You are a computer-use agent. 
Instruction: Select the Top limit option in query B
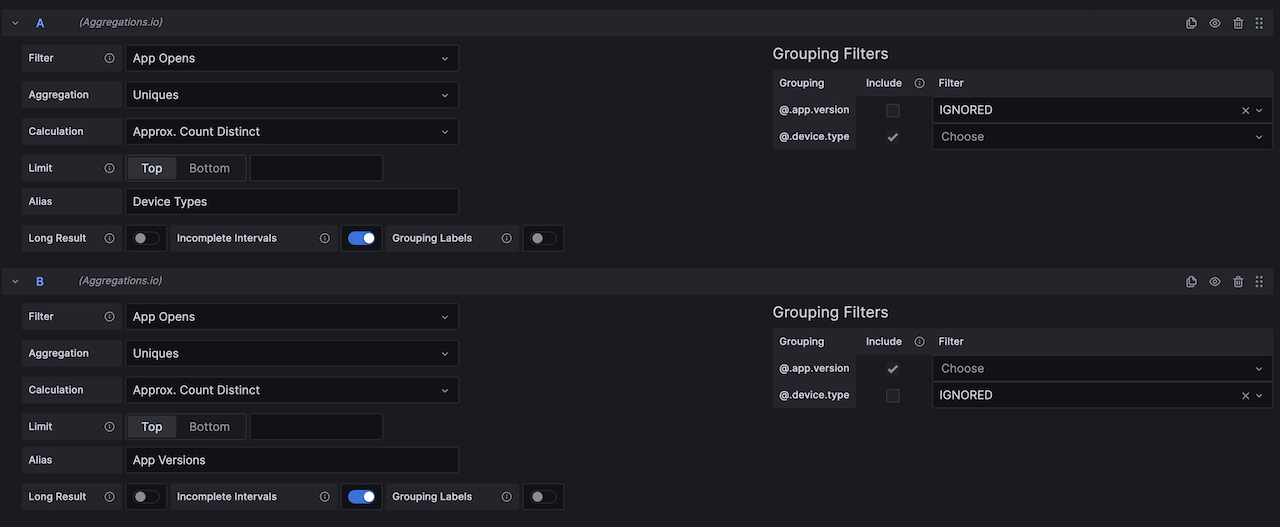[x=152, y=427]
